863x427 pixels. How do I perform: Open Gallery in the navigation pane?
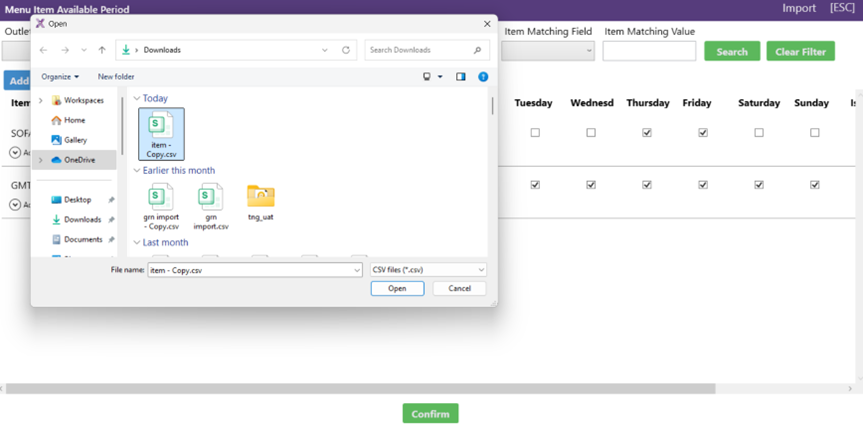click(75, 140)
